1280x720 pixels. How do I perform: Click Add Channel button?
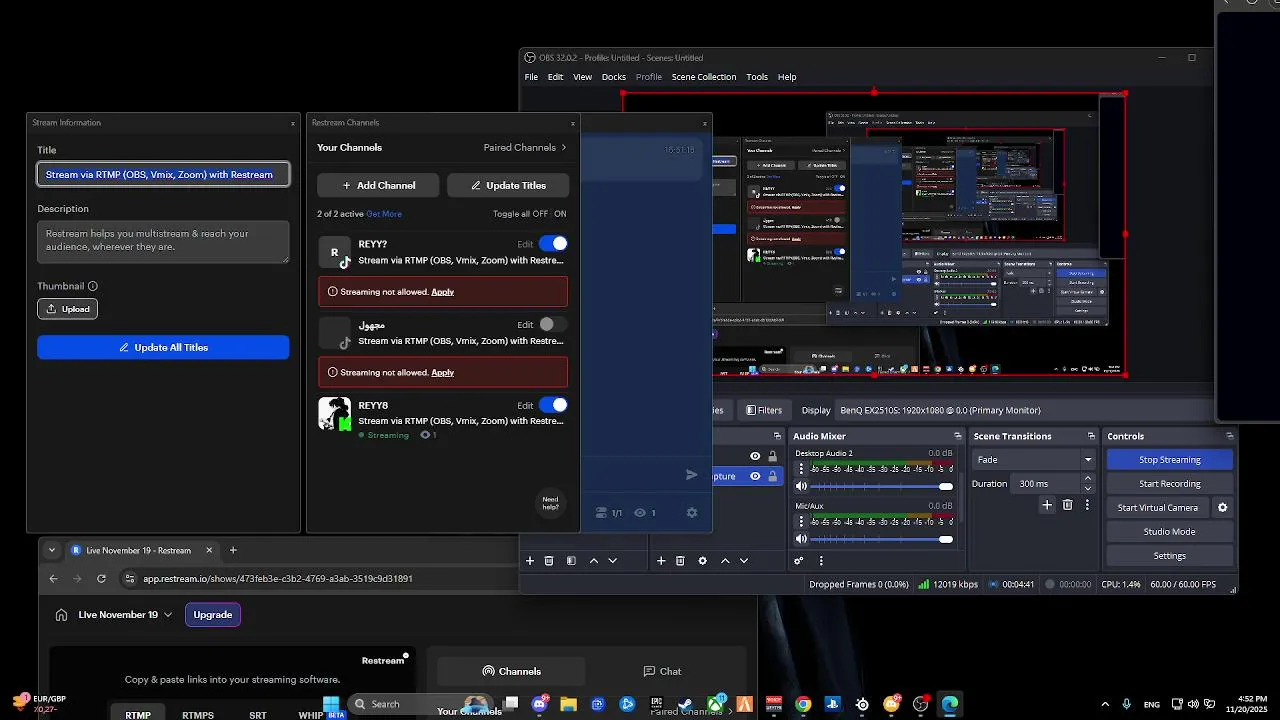[378, 185]
